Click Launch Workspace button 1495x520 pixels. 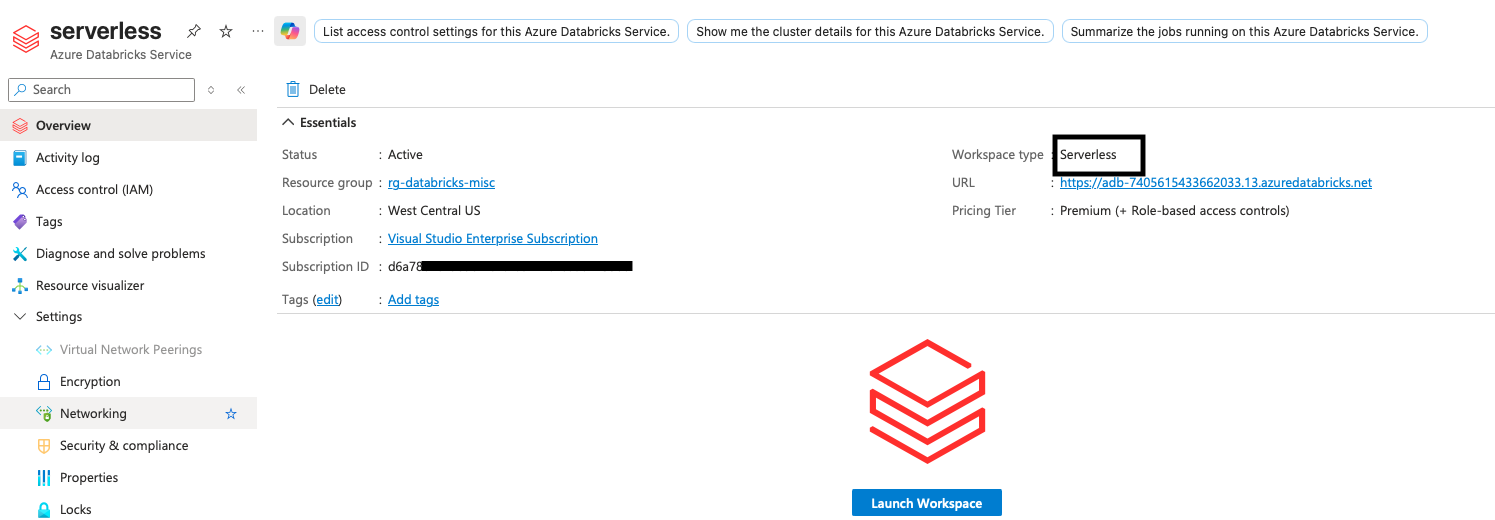[927, 503]
